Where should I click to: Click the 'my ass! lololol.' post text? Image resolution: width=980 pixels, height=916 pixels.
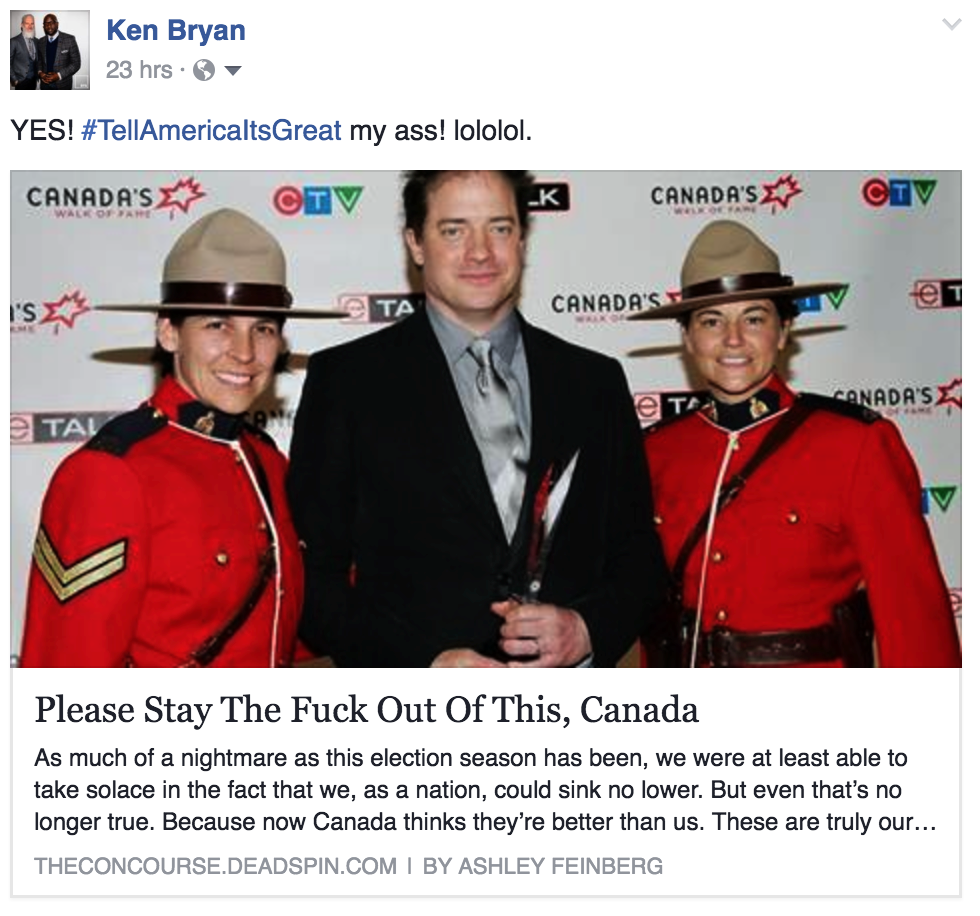(x=441, y=131)
